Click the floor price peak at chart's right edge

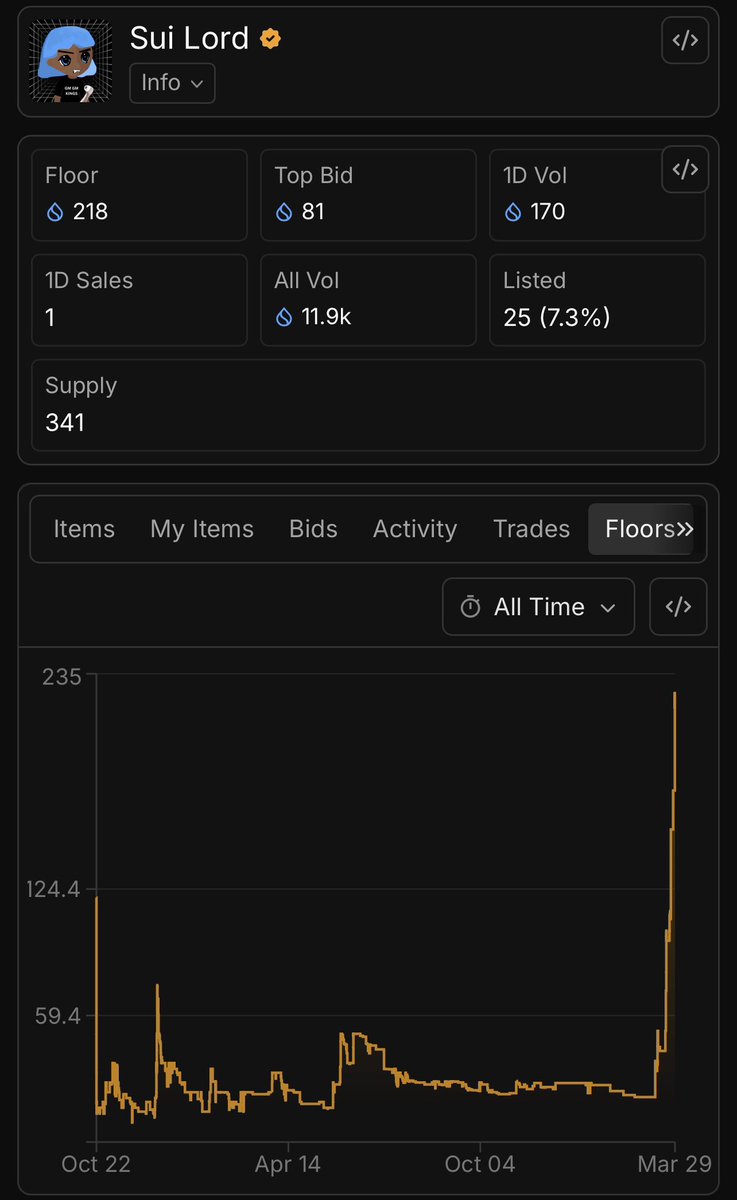[x=675, y=693]
